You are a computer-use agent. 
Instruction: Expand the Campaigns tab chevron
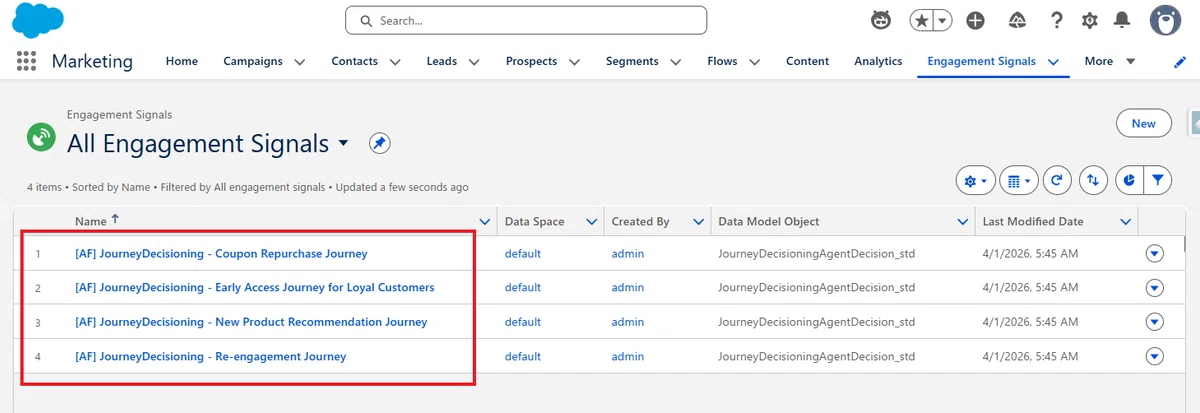[x=300, y=62]
